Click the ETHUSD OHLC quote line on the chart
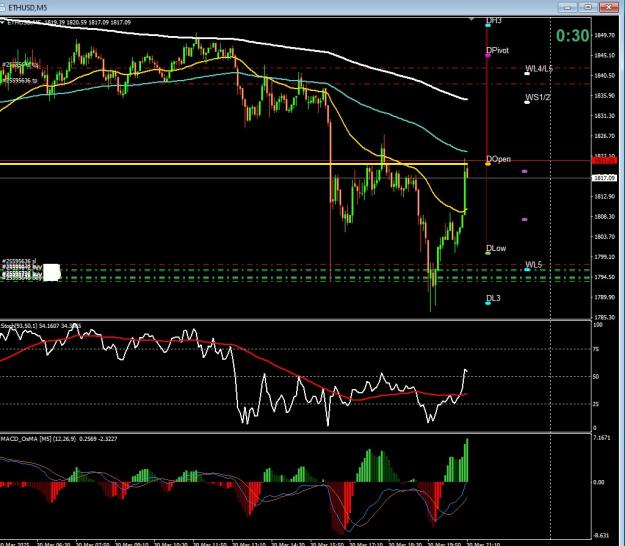The image size is (625, 546). [69, 23]
